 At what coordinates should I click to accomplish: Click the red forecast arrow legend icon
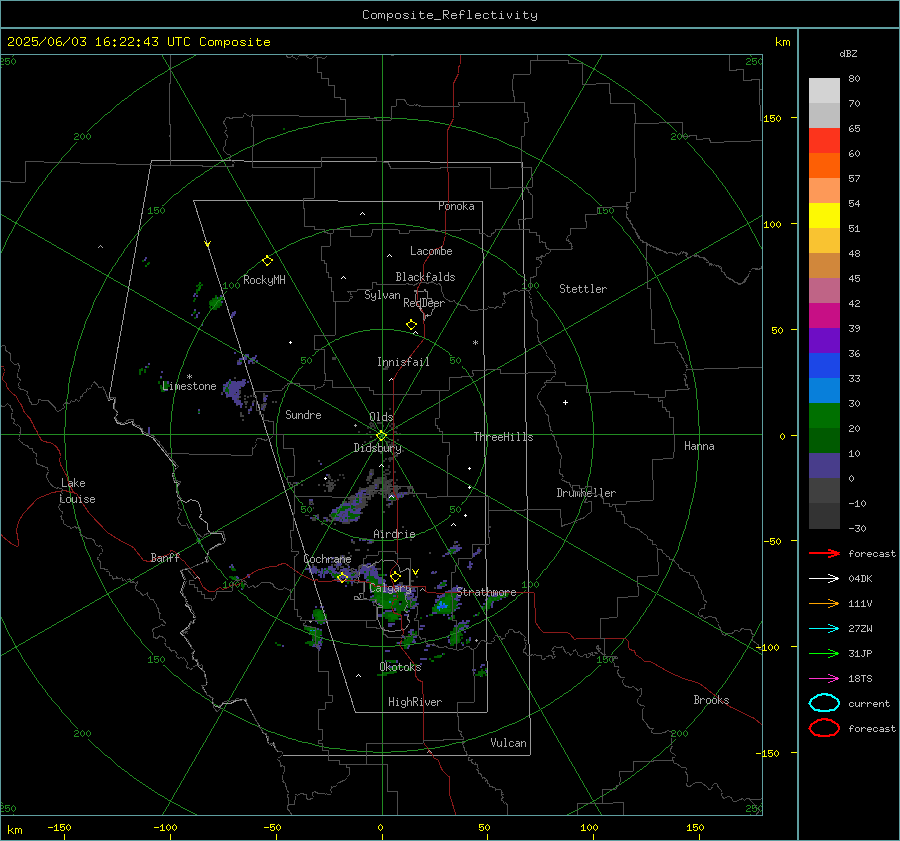[824, 553]
